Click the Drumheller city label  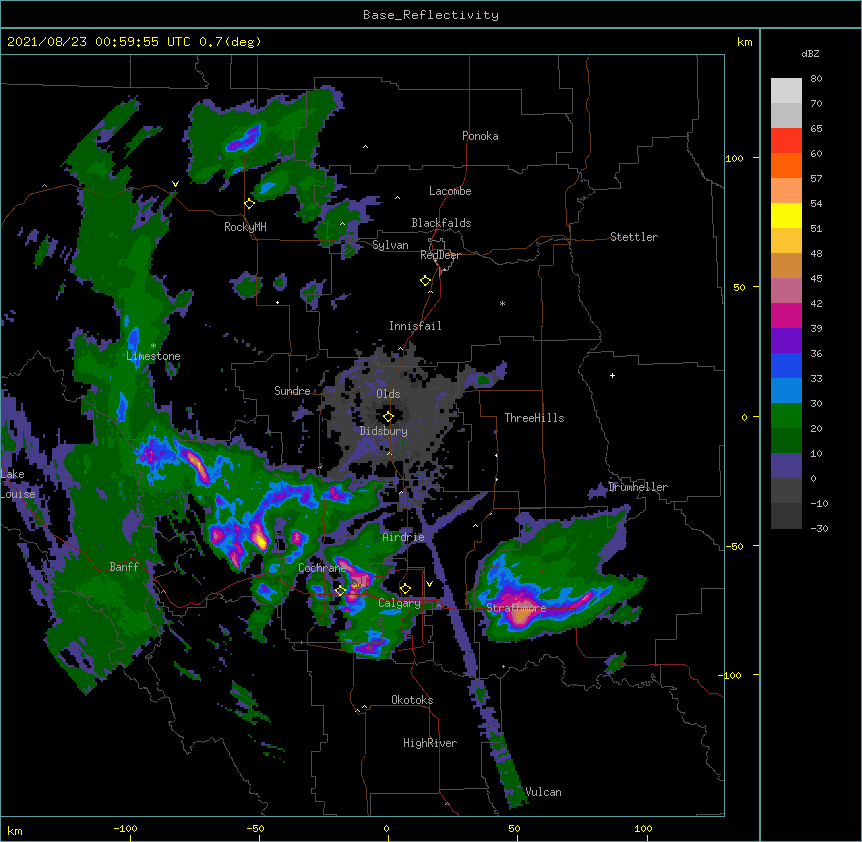pos(638,487)
